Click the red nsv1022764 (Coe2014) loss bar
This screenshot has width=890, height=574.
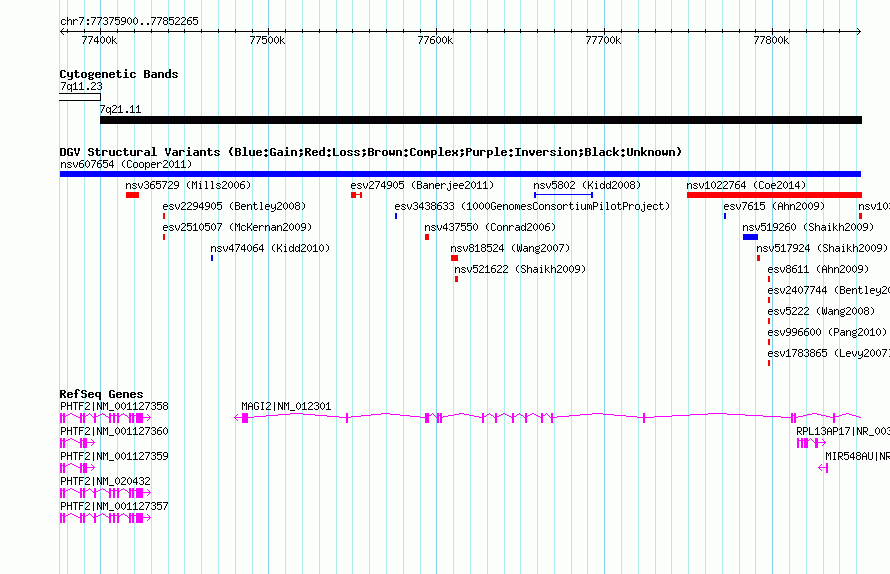point(774,195)
